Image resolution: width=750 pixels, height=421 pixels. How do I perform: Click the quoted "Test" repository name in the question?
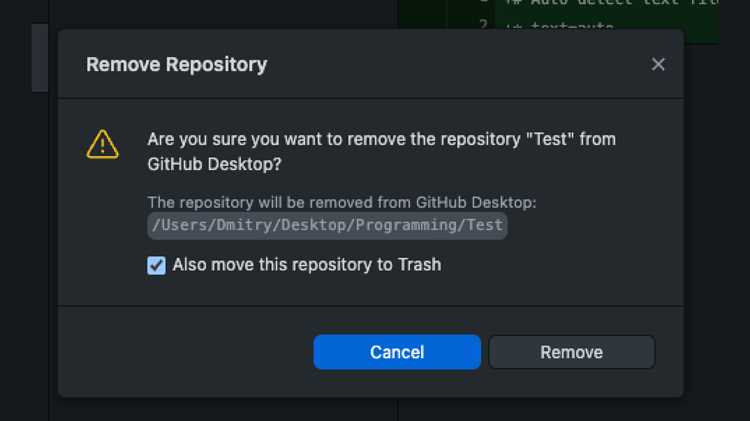550,139
